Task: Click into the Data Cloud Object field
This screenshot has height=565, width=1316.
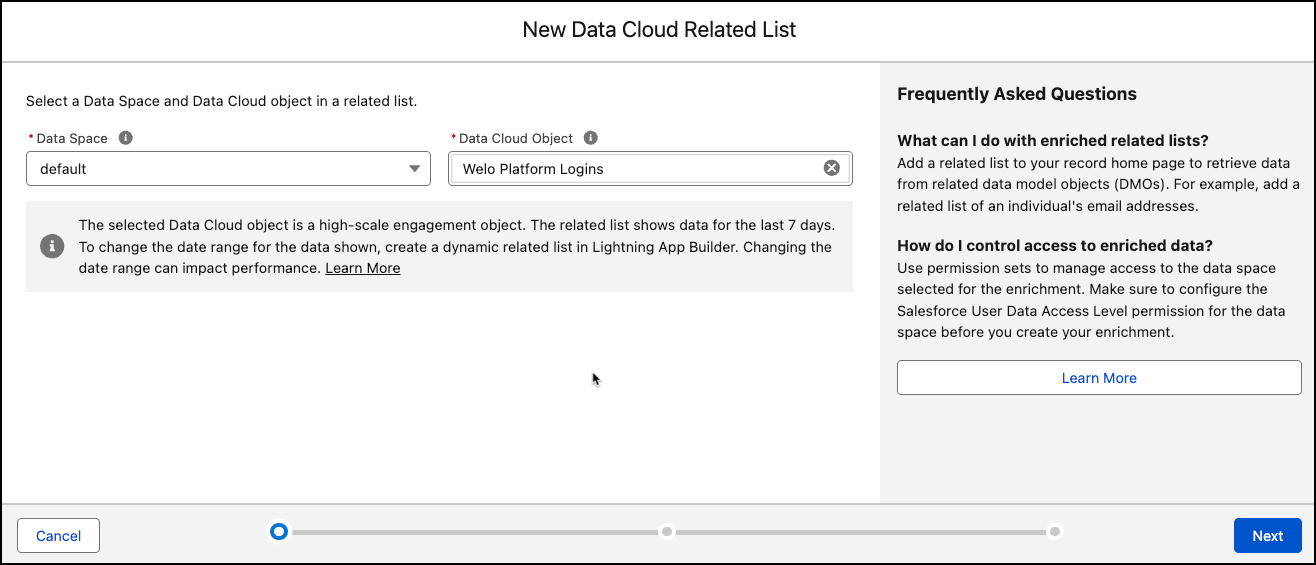Action: point(636,169)
